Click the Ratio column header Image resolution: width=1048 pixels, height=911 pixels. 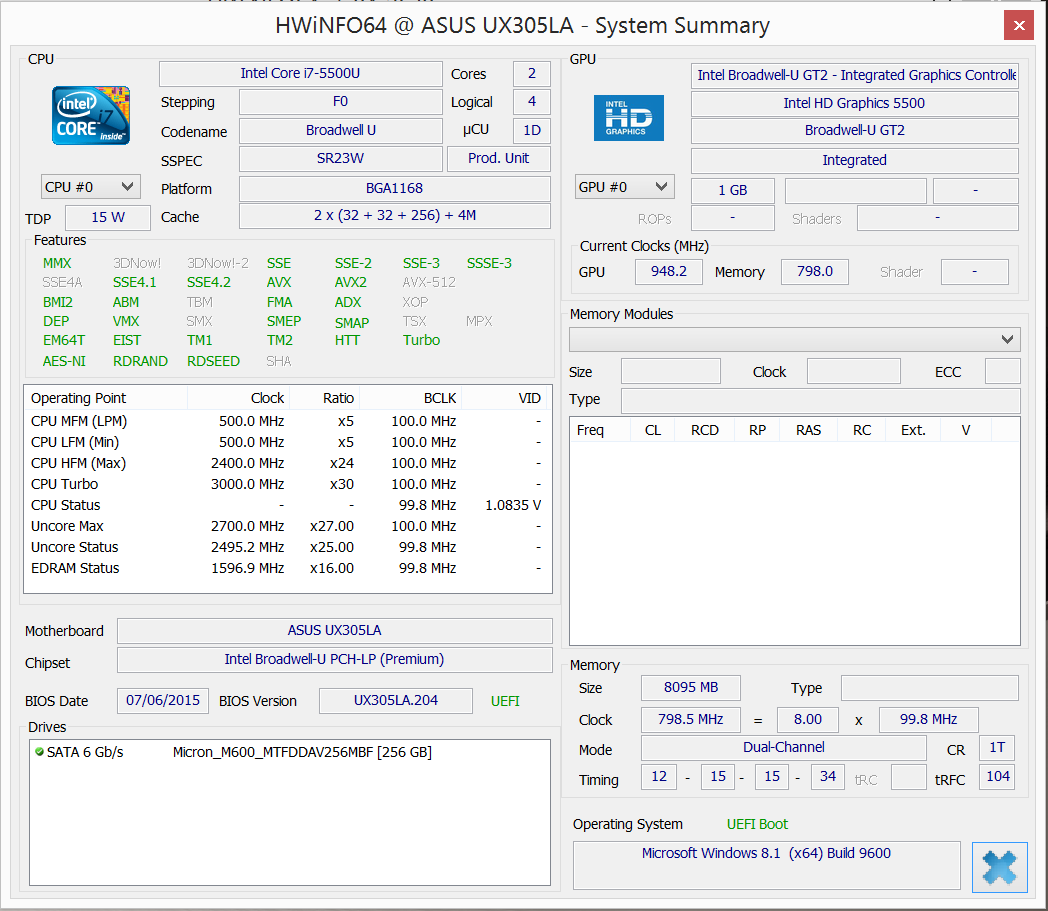[325, 398]
